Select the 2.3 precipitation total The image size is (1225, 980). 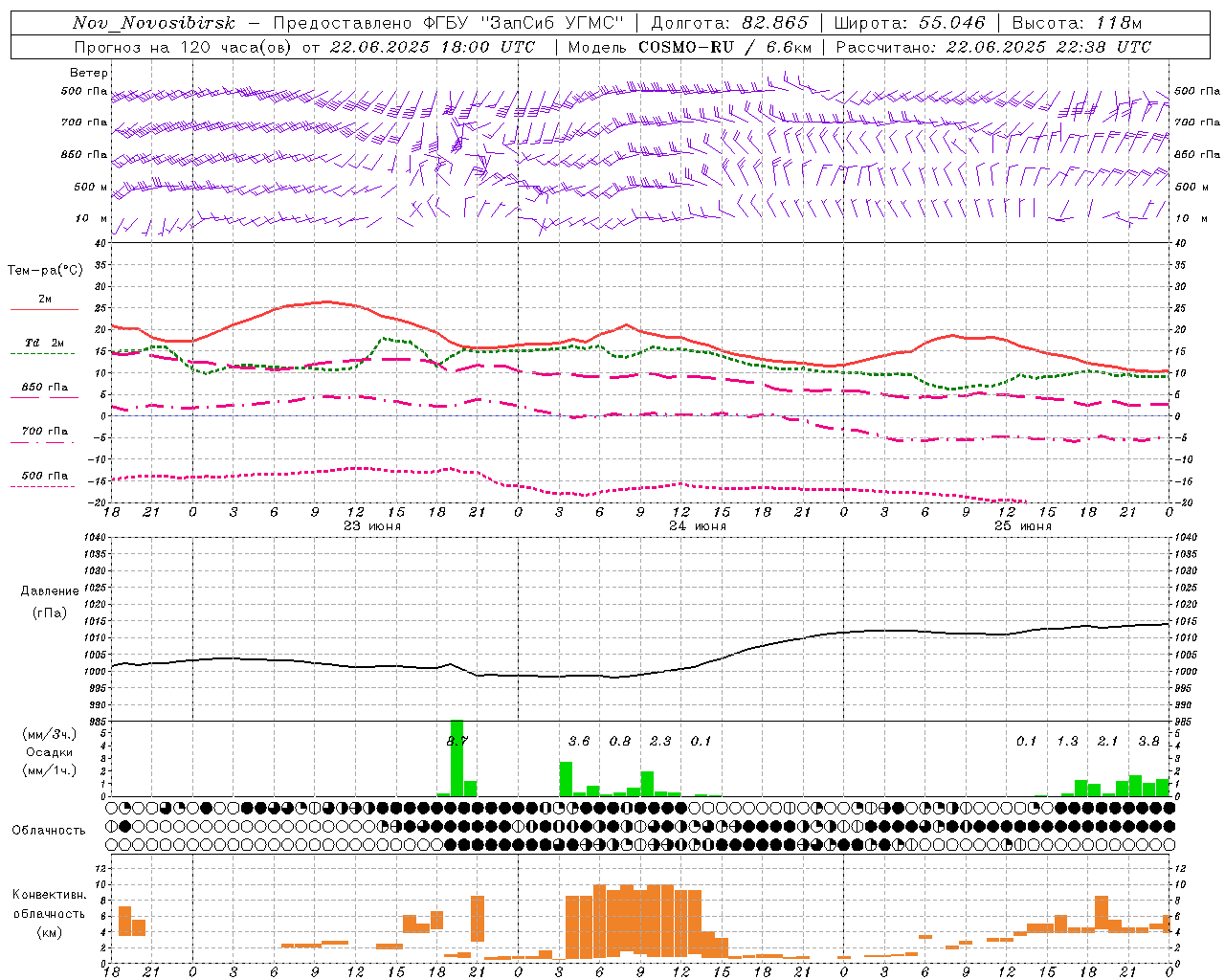[660, 741]
